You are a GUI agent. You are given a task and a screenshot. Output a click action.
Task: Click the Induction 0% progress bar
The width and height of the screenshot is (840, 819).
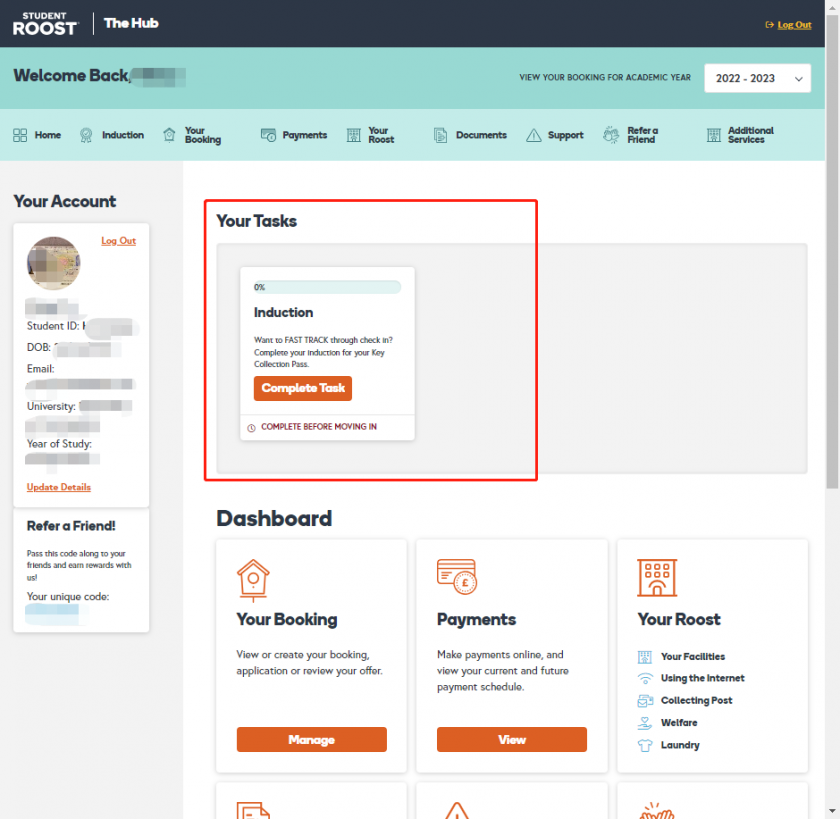point(327,287)
